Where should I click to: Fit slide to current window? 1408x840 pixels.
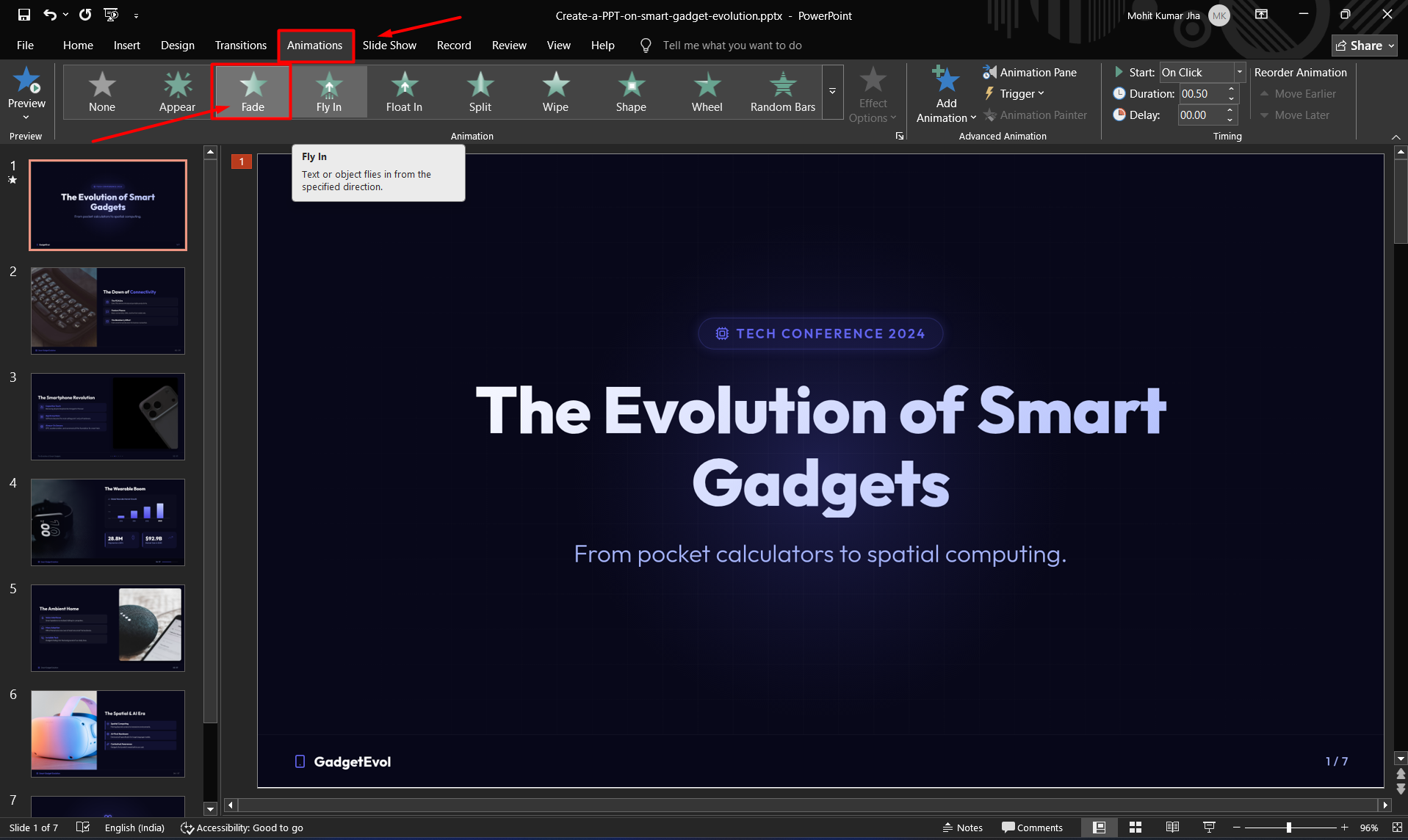coord(1397,828)
